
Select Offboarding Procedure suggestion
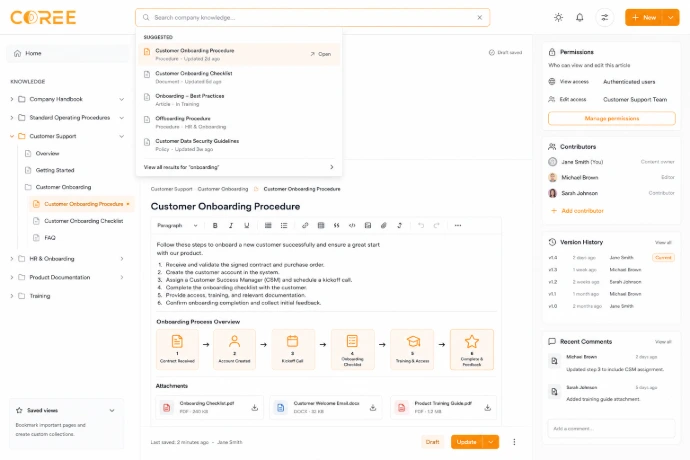coord(239,122)
